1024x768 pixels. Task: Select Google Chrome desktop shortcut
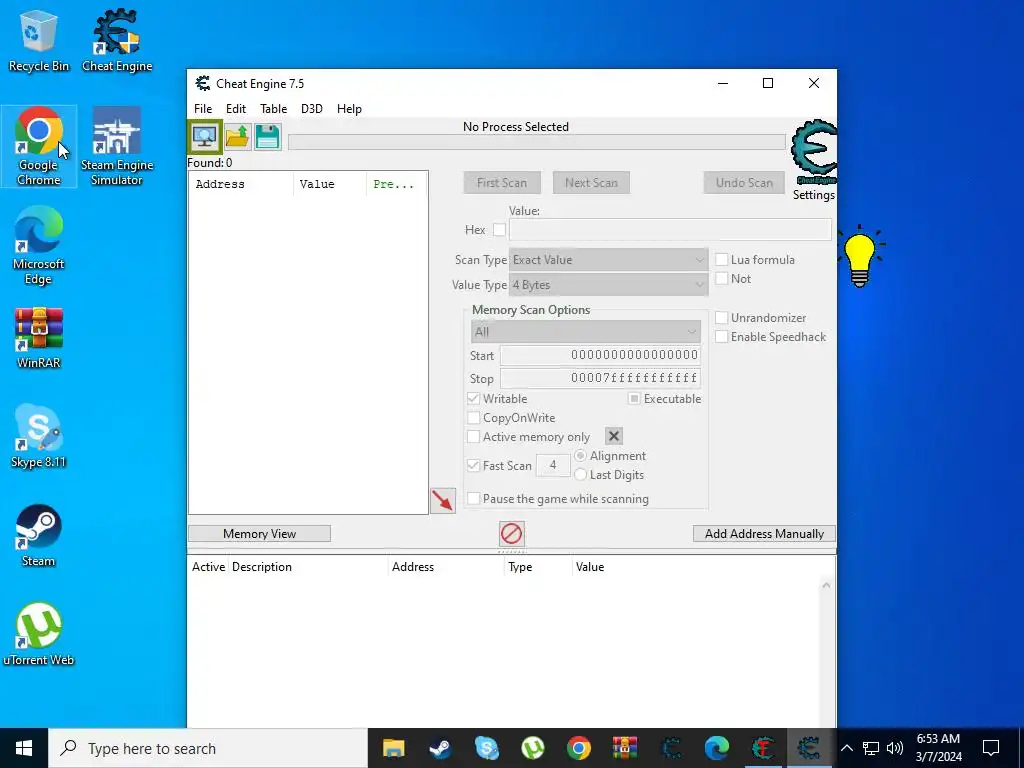(39, 146)
